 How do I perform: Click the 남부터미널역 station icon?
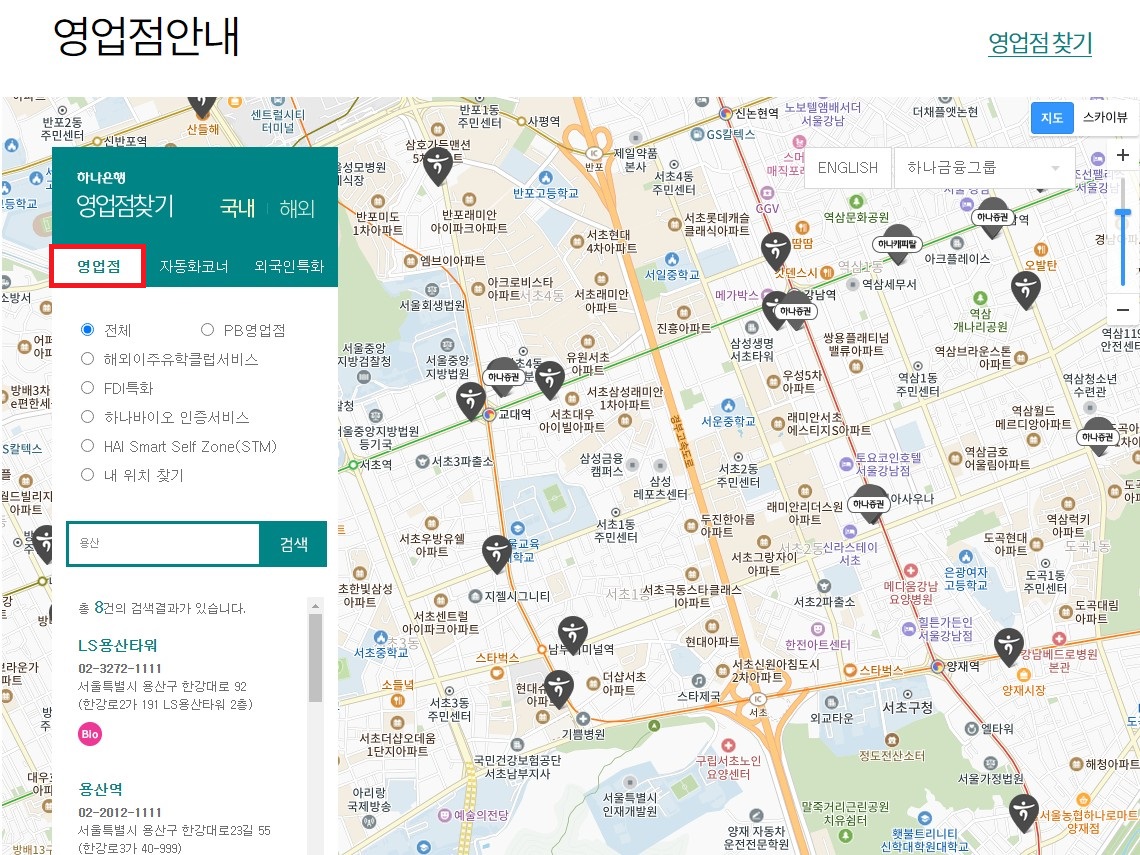click(542, 649)
